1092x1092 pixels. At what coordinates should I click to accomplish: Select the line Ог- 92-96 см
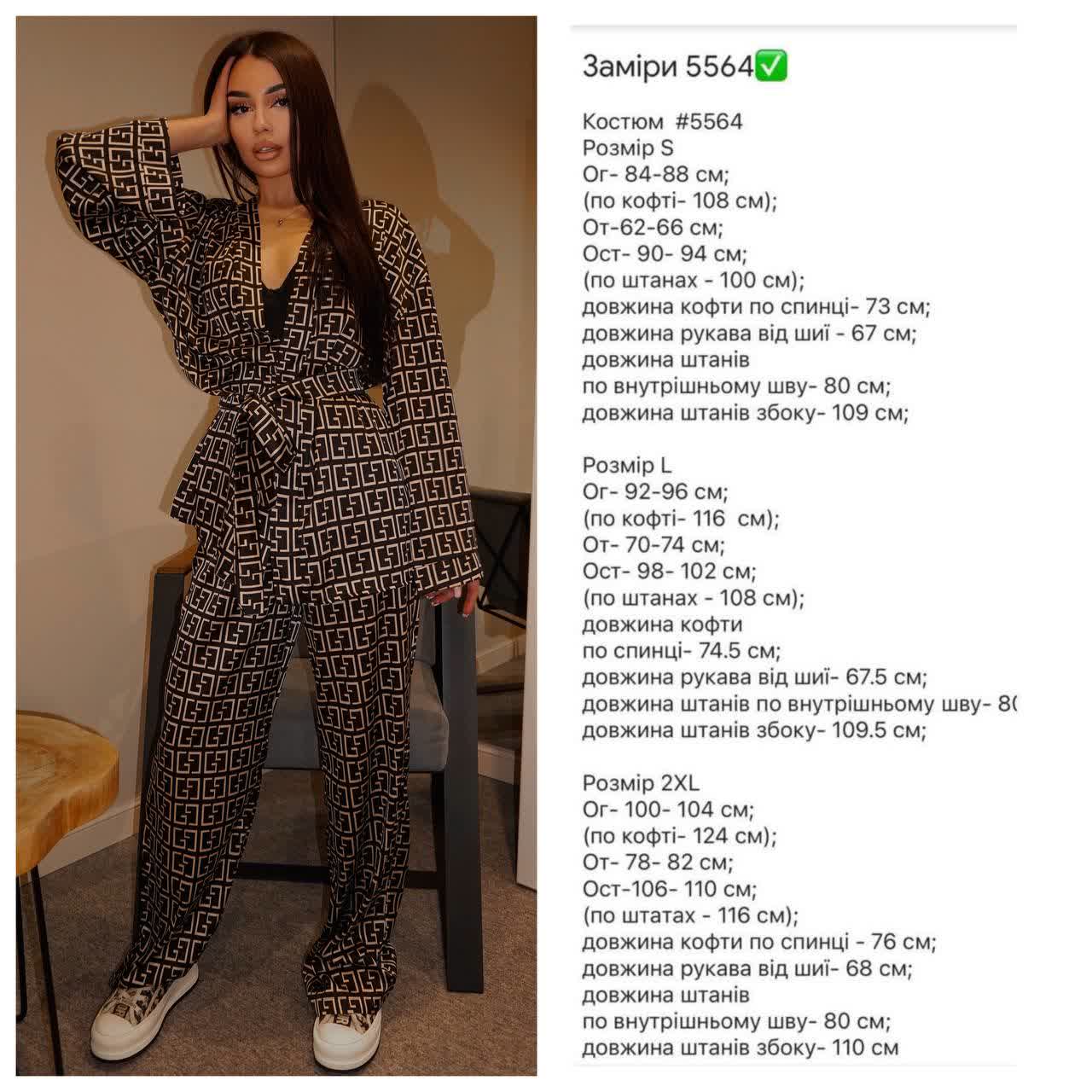(655, 491)
